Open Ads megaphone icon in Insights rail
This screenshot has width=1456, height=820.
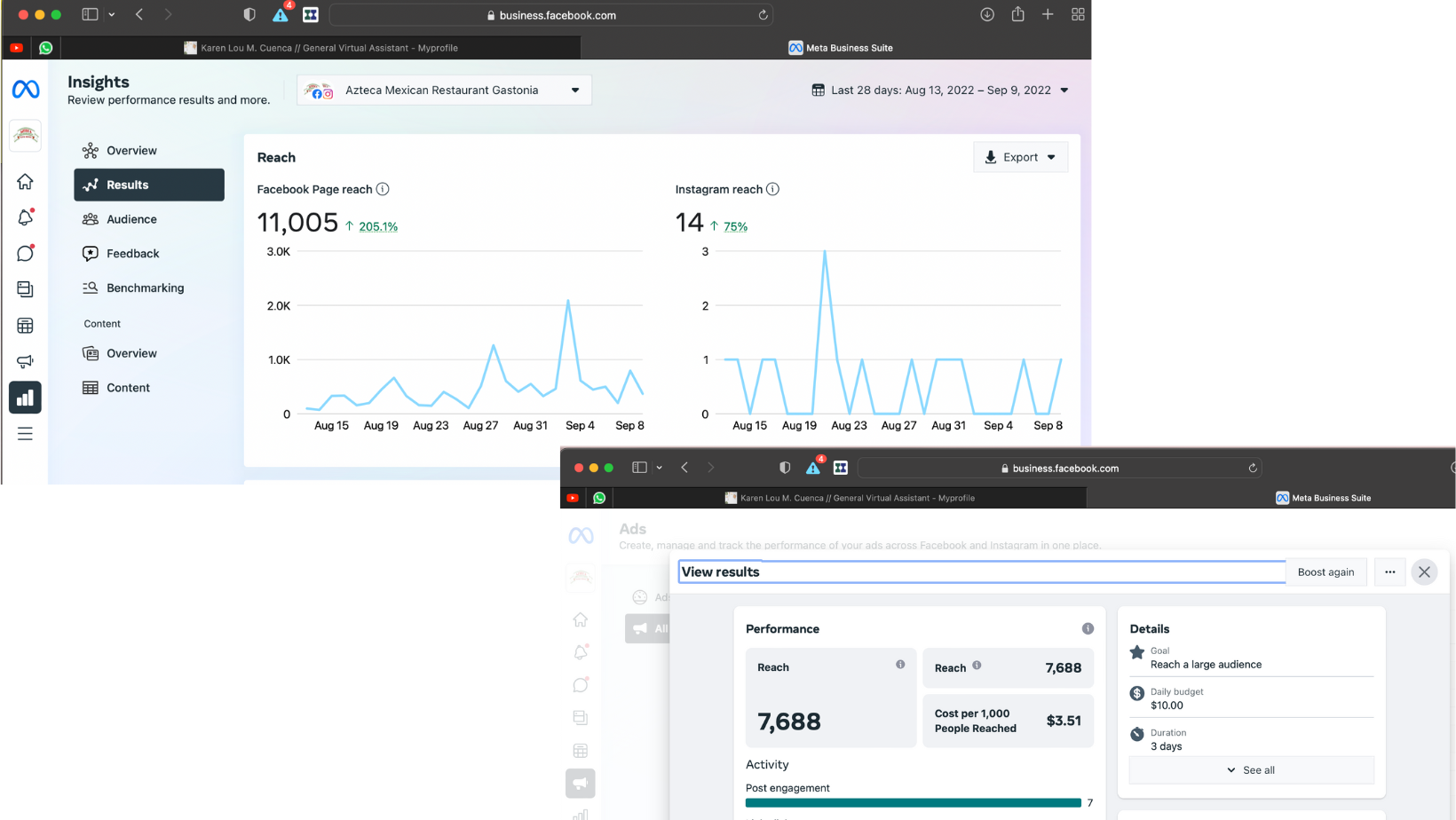[x=25, y=361]
